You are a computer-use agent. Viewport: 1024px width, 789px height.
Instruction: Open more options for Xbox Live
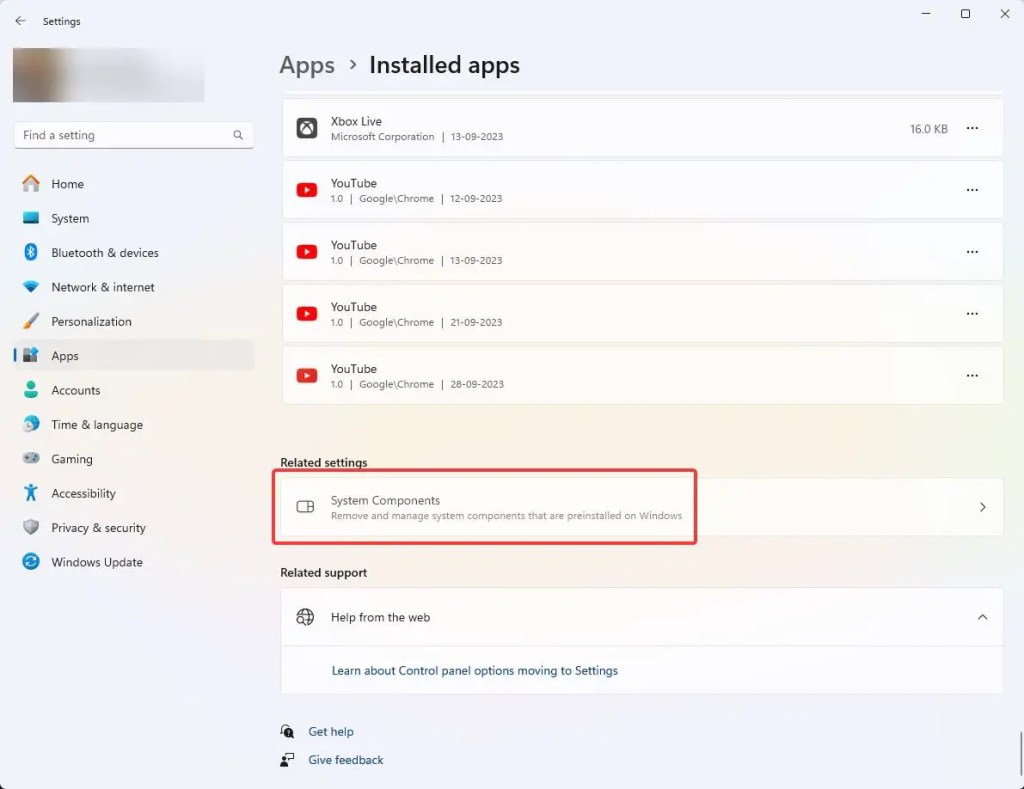click(x=972, y=129)
